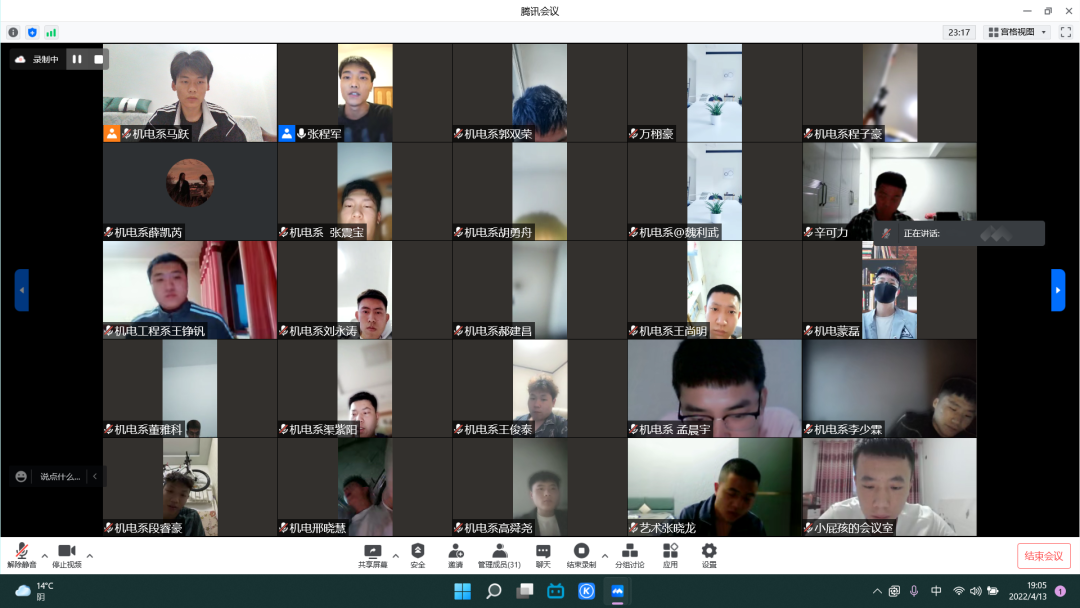Expand video options arrow beside camera
The image size is (1080, 608).
90,556
